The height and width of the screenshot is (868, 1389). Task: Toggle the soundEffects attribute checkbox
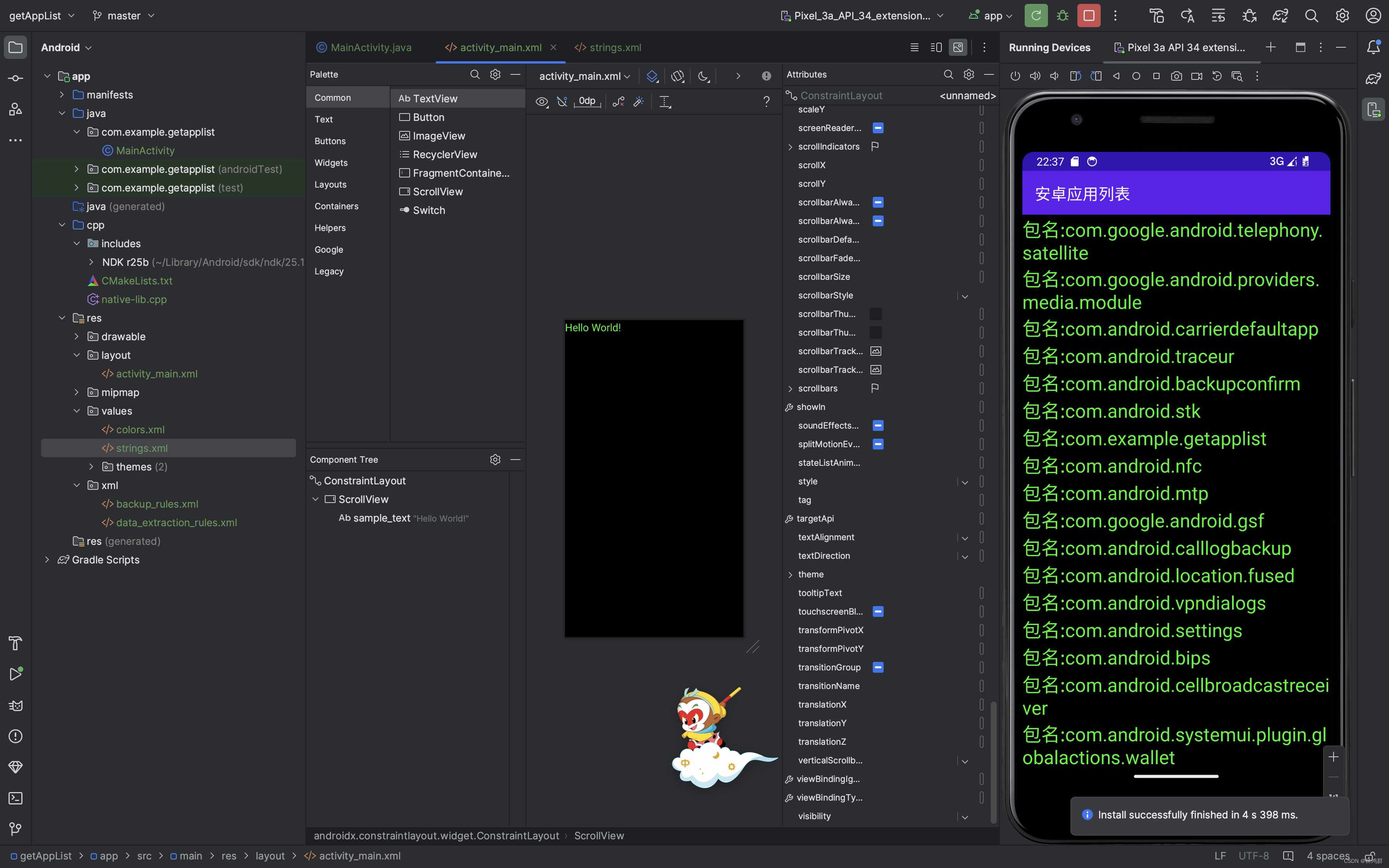coord(877,425)
